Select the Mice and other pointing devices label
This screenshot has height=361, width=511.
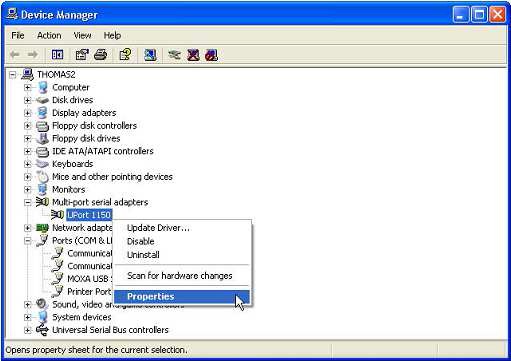(112, 177)
